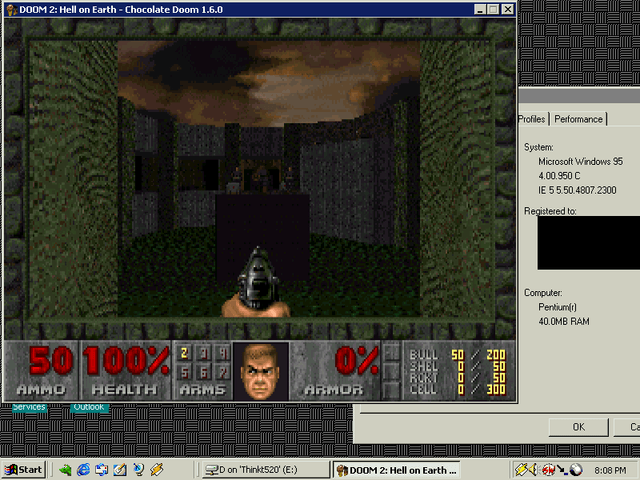The image size is (640, 480).
Task: Click the 8:08 PM system clock
Action: (610, 471)
